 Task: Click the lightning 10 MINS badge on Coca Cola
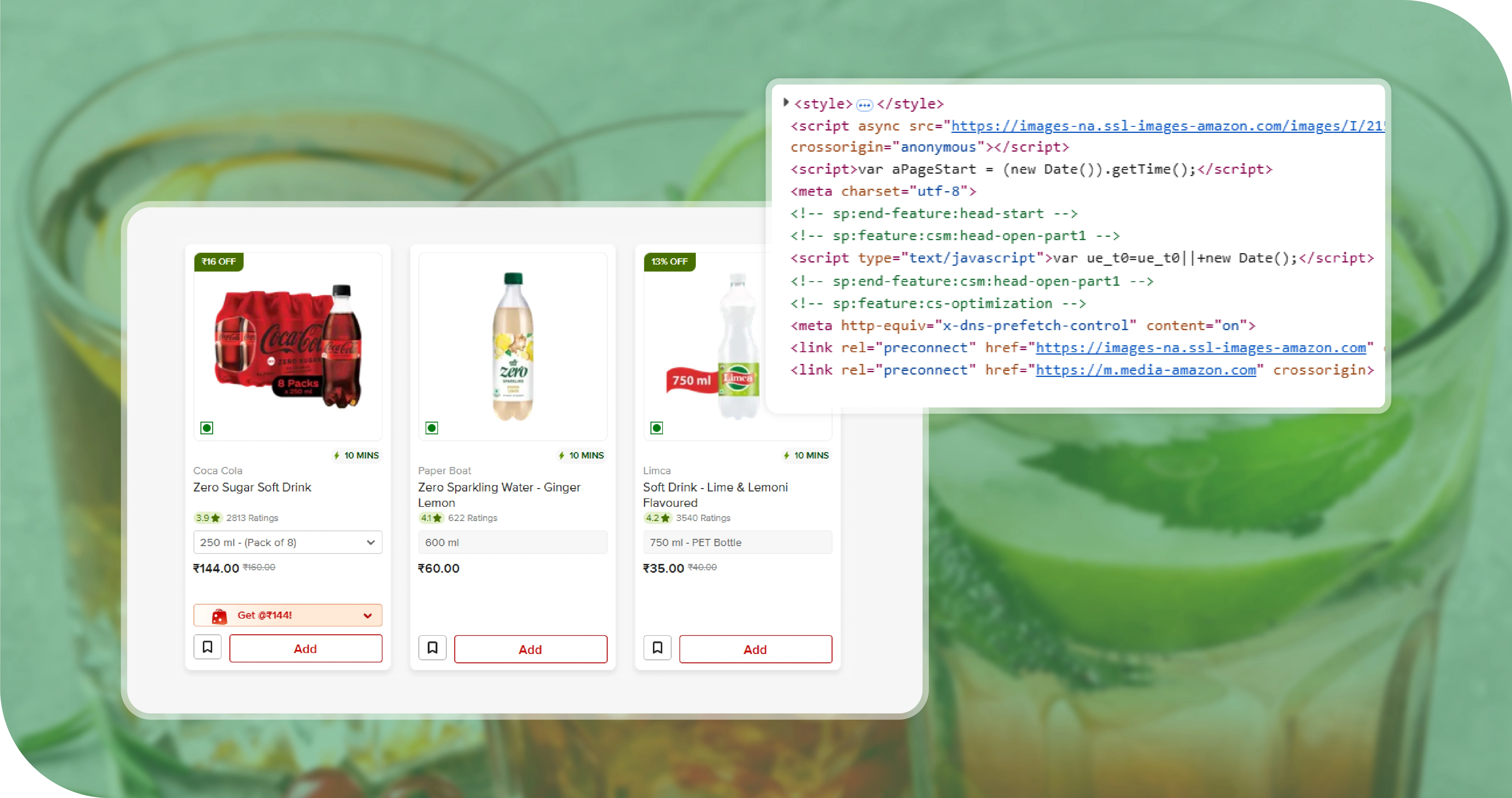(x=356, y=456)
